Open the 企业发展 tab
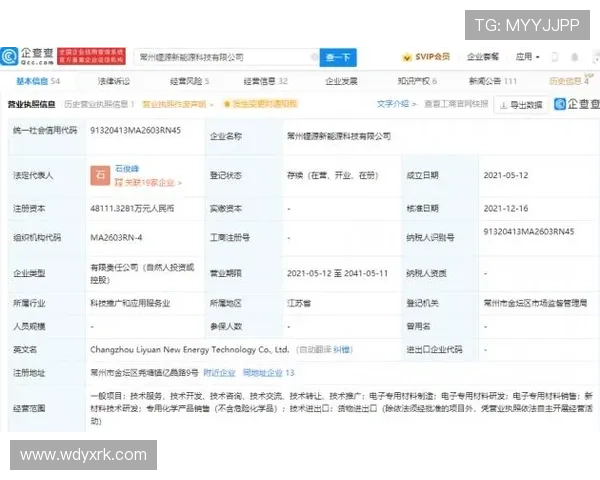Image resolution: width=600 pixels, height=480 pixels. [341, 81]
